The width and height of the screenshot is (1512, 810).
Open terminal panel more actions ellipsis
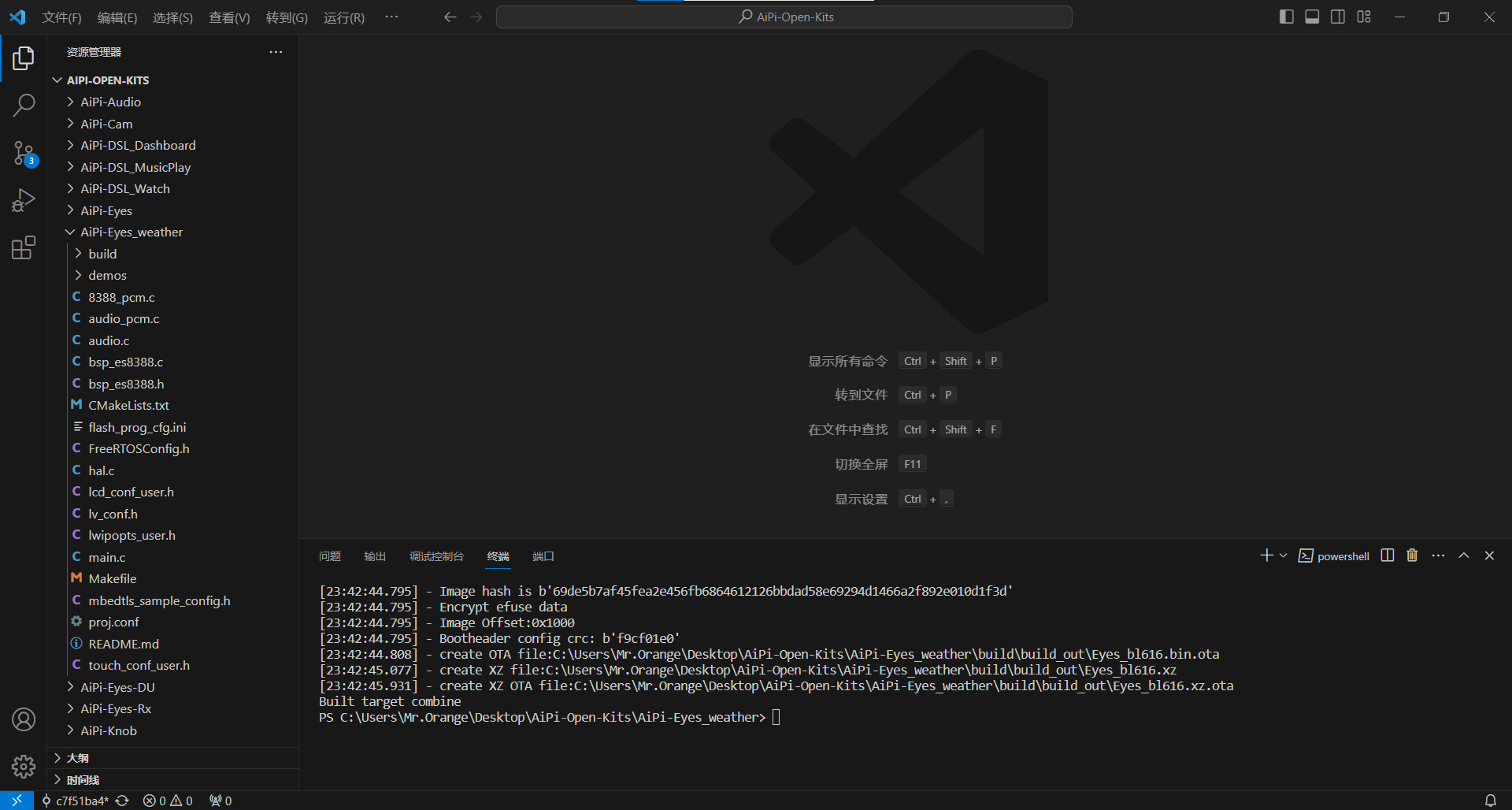point(1438,555)
